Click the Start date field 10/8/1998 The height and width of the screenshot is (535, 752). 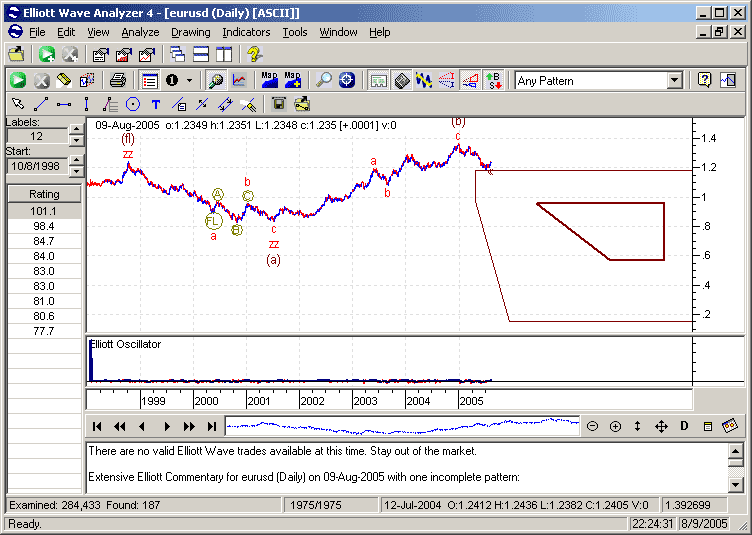tap(37, 166)
